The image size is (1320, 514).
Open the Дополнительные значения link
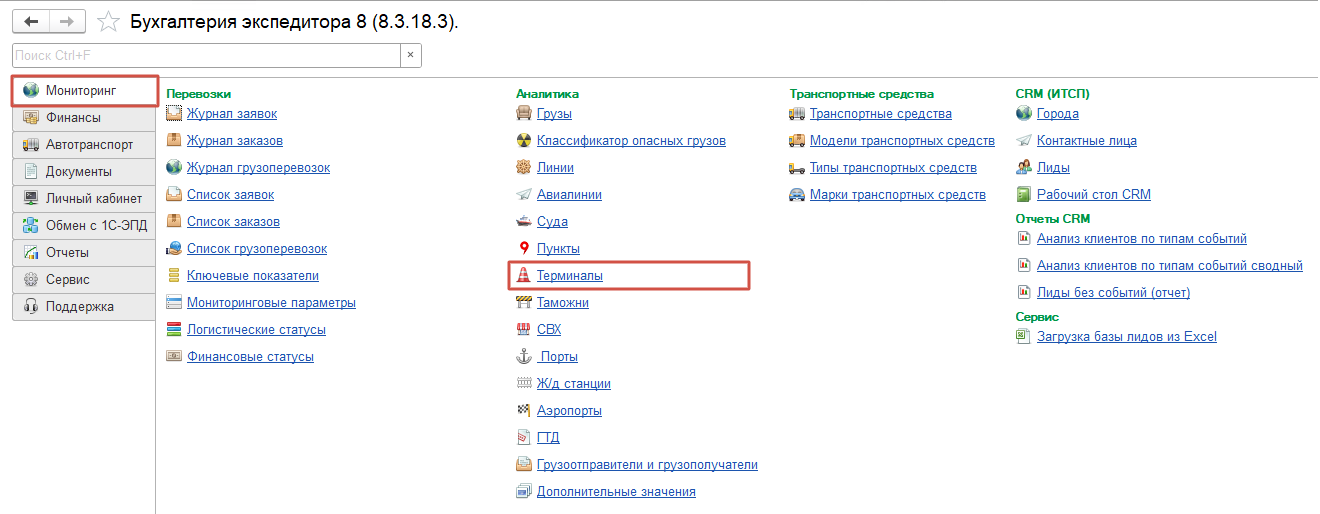(616, 492)
